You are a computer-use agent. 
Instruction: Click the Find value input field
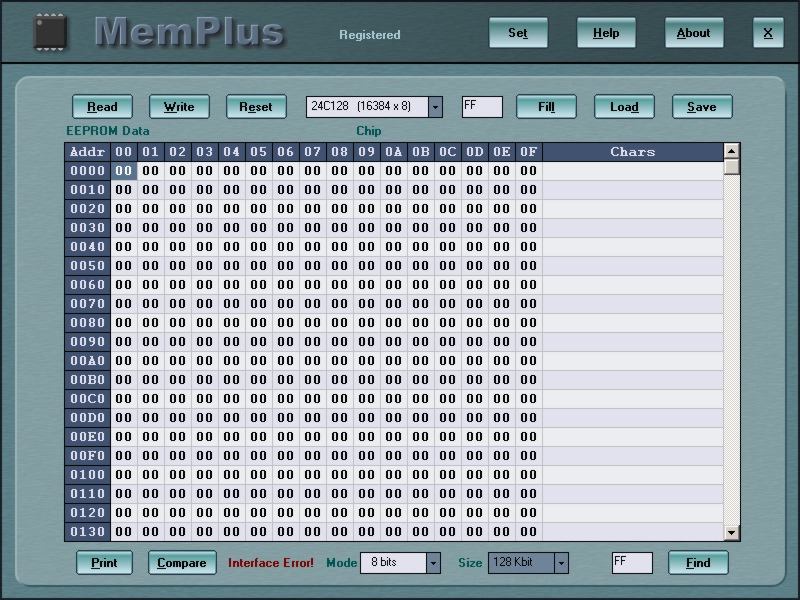point(631,563)
